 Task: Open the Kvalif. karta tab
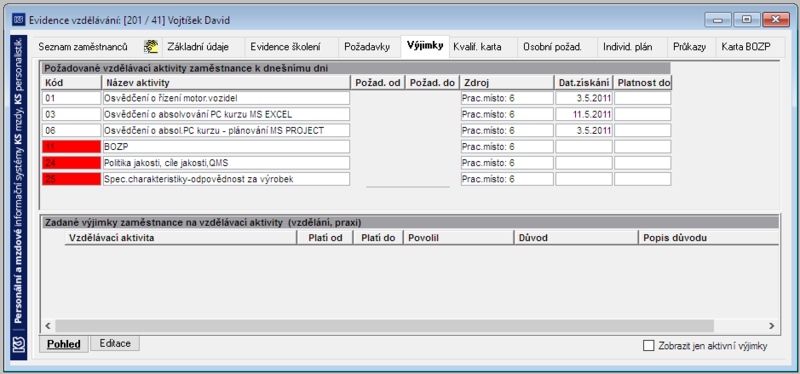click(x=477, y=47)
